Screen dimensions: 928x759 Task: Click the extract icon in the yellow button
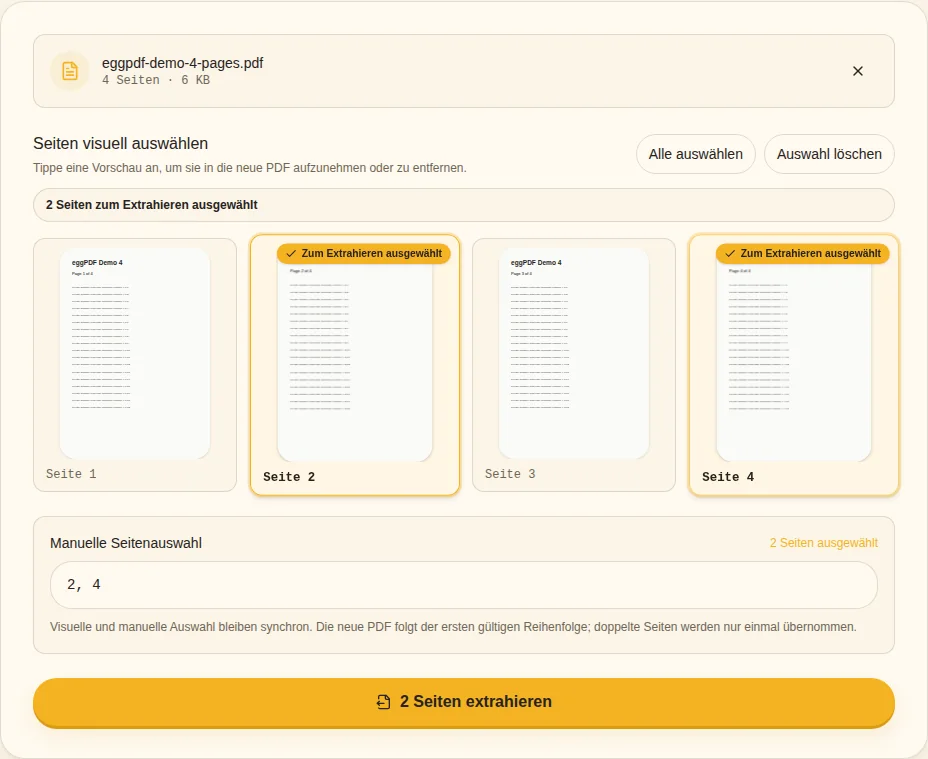[x=384, y=702]
